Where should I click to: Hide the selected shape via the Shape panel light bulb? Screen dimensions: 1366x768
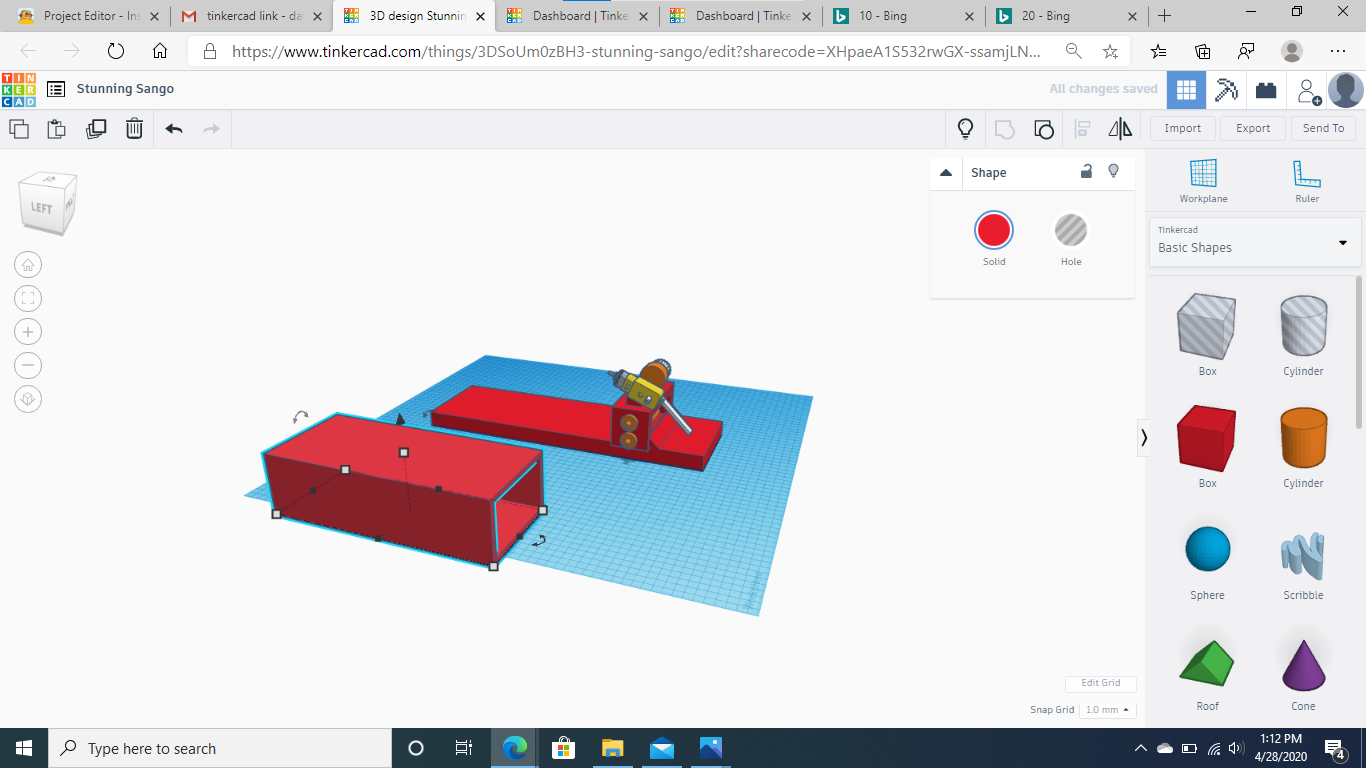point(1114,172)
